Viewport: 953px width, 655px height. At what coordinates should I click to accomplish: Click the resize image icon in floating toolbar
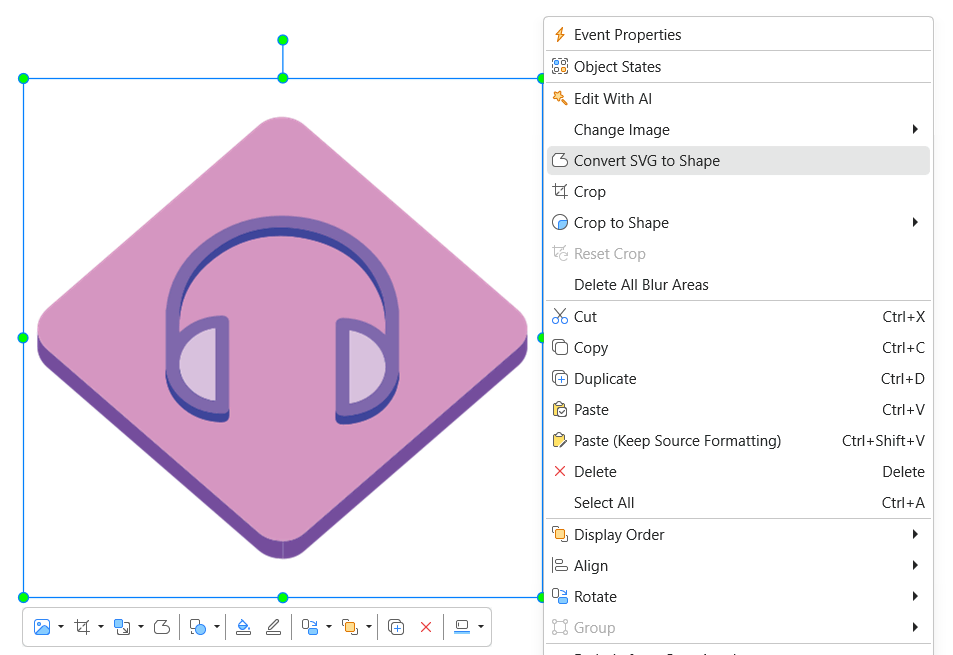tap(122, 627)
